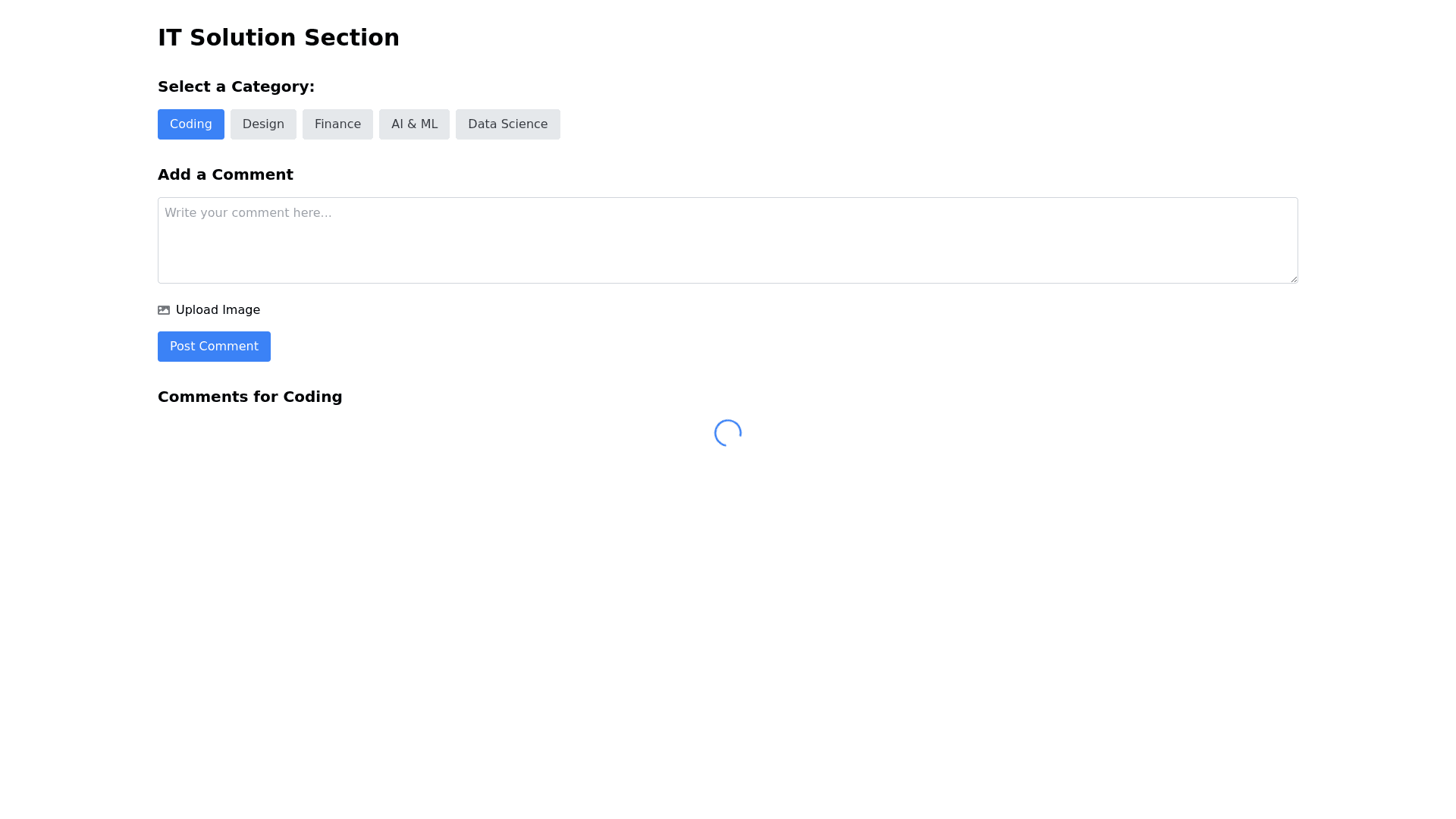Switch to the Design category
Image resolution: width=1456 pixels, height=819 pixels.
[x=263, y=124]
